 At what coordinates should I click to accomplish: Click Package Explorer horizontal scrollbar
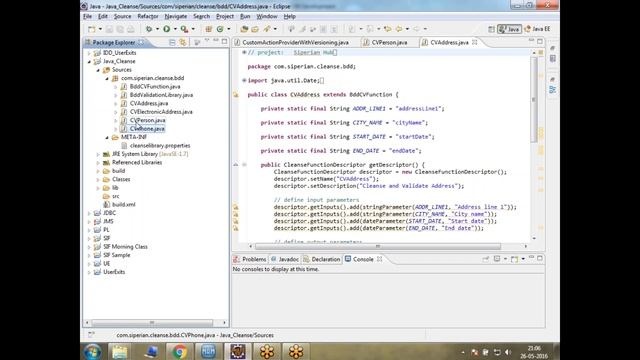pos(152,322)
